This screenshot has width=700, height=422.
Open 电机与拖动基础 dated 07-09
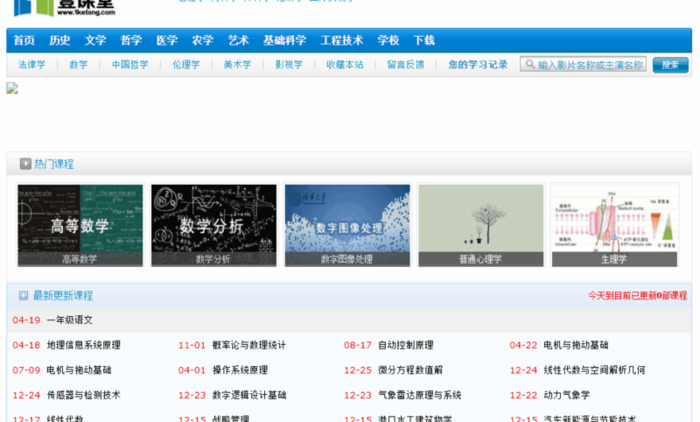(79, 370)
